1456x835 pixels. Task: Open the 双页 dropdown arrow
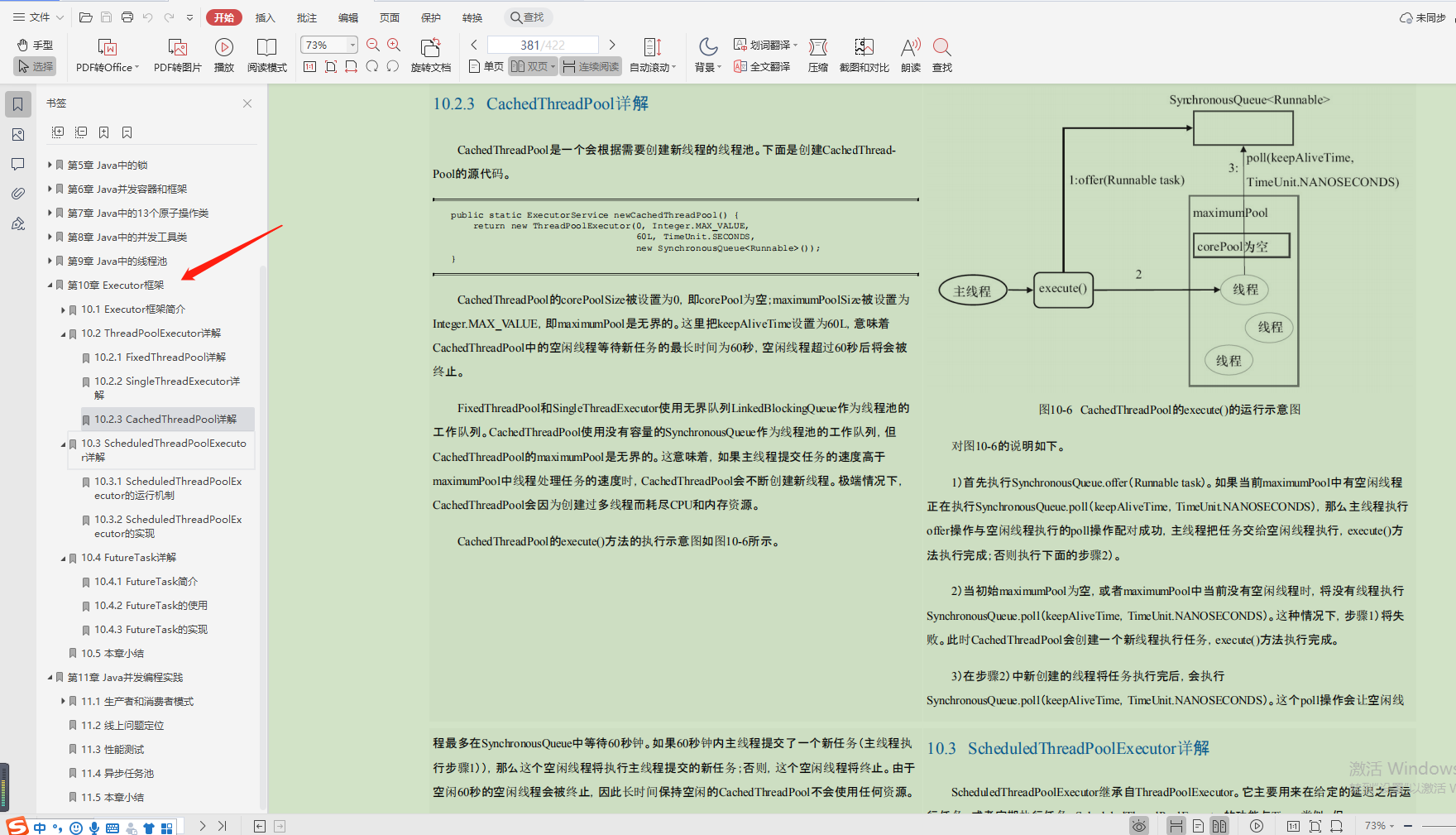click(553, 67)
